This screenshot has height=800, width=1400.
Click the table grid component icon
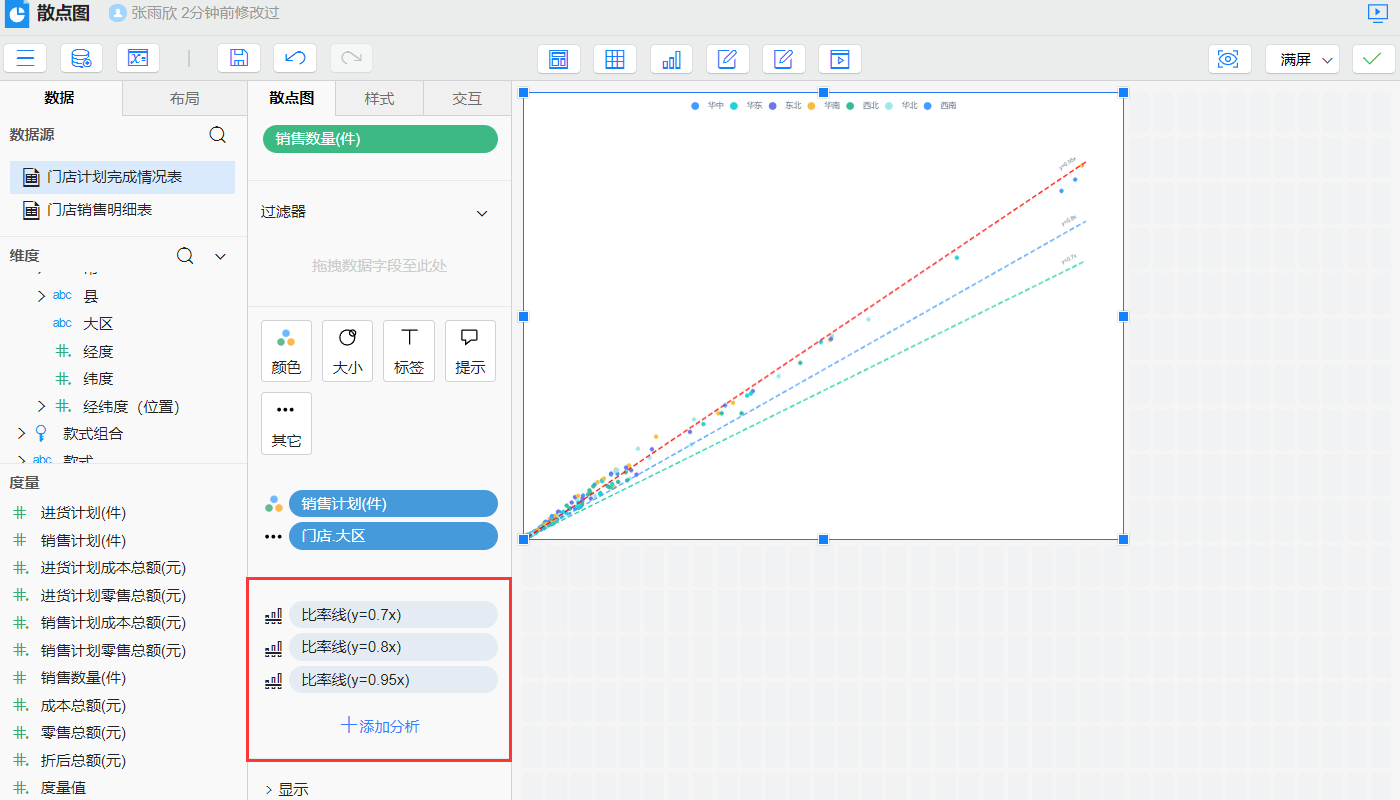pos(615,59)
